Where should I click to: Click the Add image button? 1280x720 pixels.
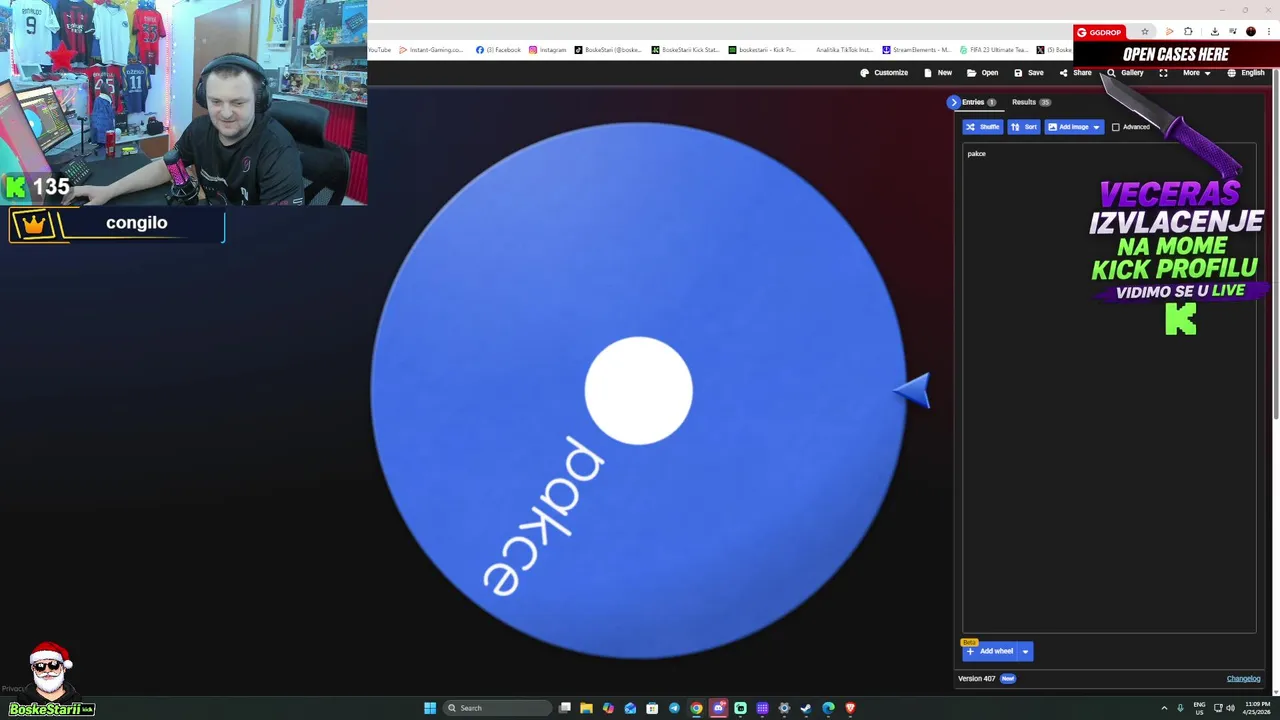point(1067,127)
